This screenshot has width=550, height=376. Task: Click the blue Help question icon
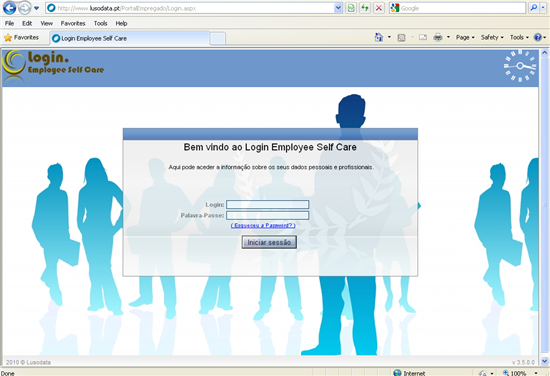(537, 37)
